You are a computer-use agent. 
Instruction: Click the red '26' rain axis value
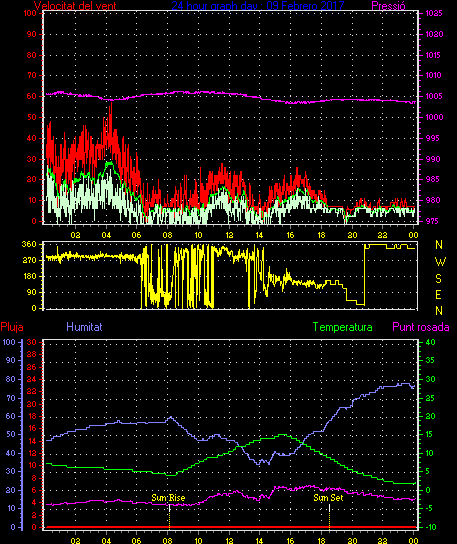[32, 367]
